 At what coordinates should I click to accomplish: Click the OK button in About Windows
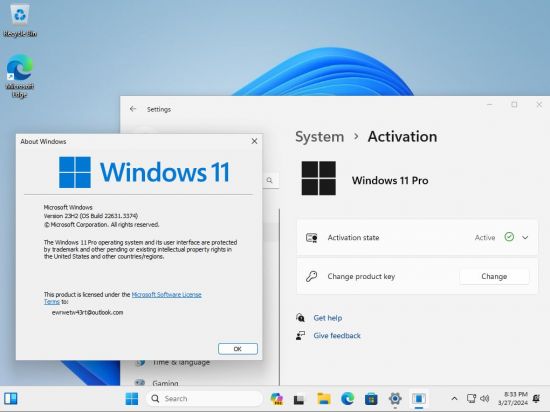pyautogui.click(x=238, y=349)
